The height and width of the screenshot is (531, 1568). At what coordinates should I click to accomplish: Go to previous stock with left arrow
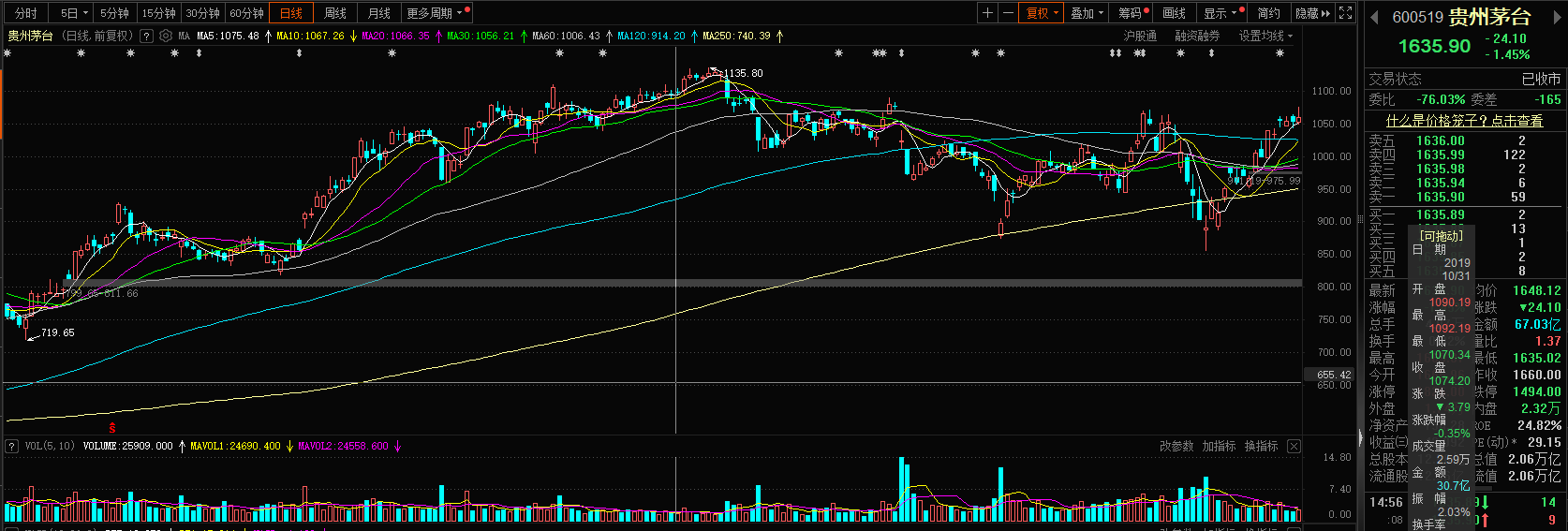(1375, 17)
